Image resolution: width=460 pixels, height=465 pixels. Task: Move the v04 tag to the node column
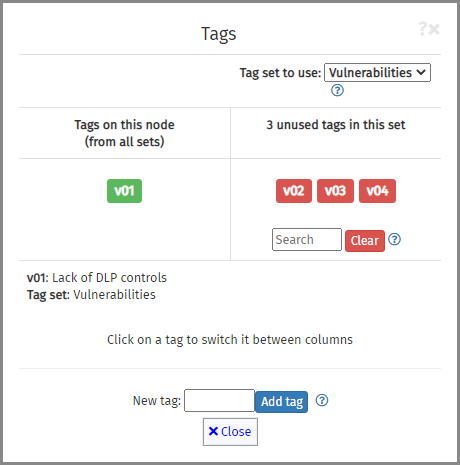point(377,191)
